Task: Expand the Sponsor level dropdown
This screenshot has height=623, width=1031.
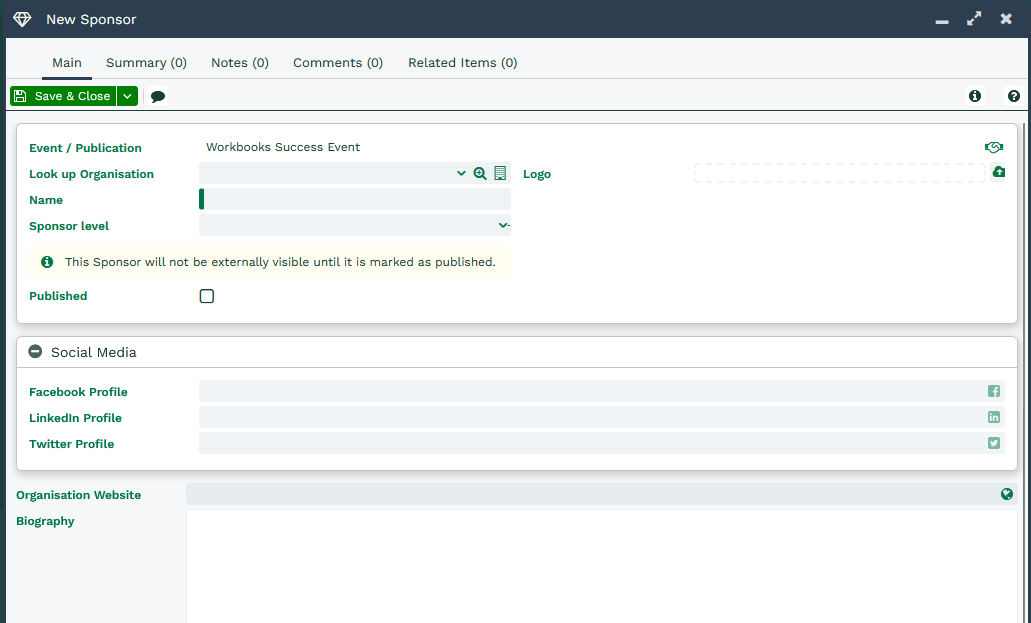Action: coord(503,226)
